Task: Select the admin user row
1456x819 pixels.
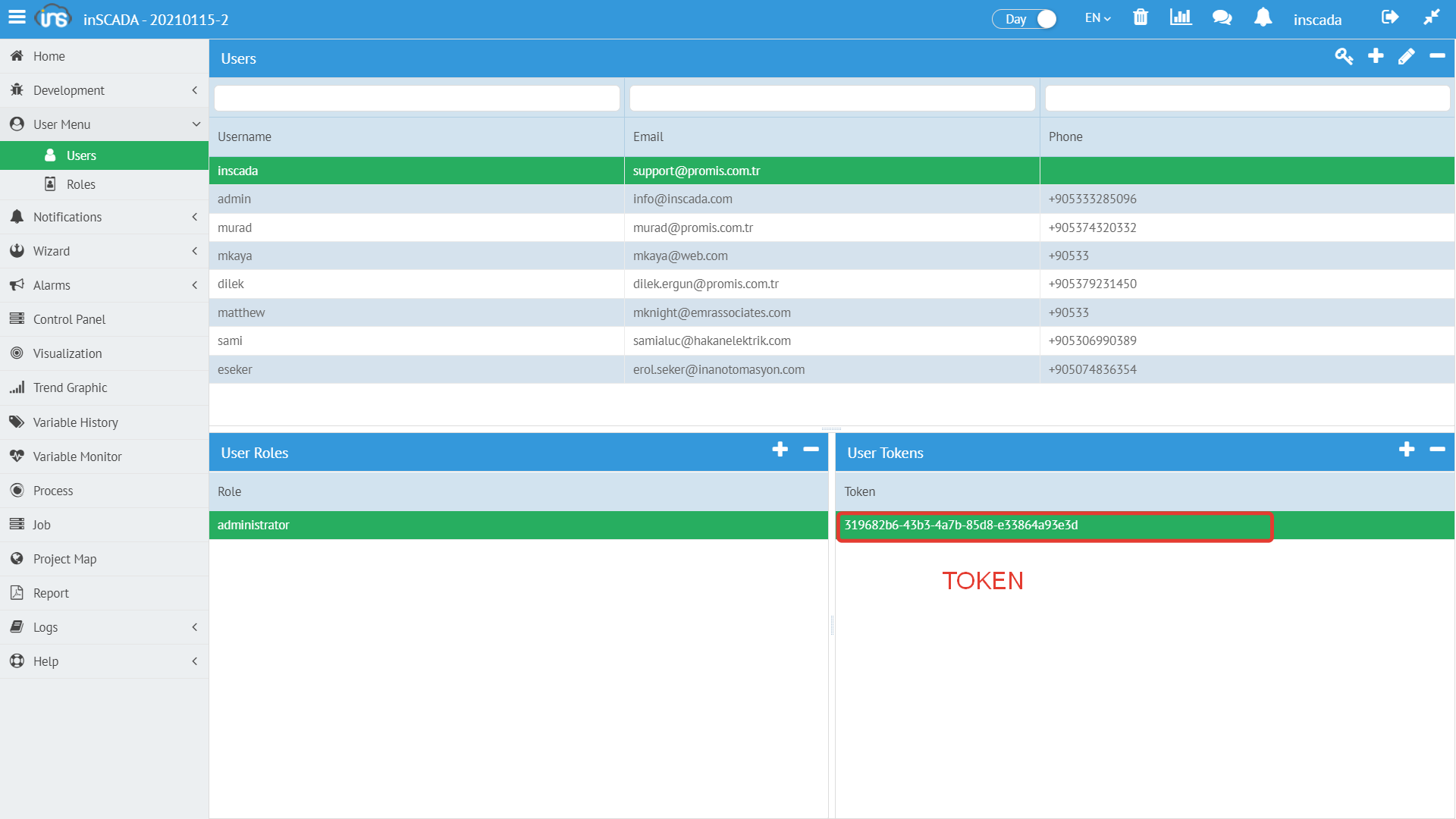Action: click(832, 199)
